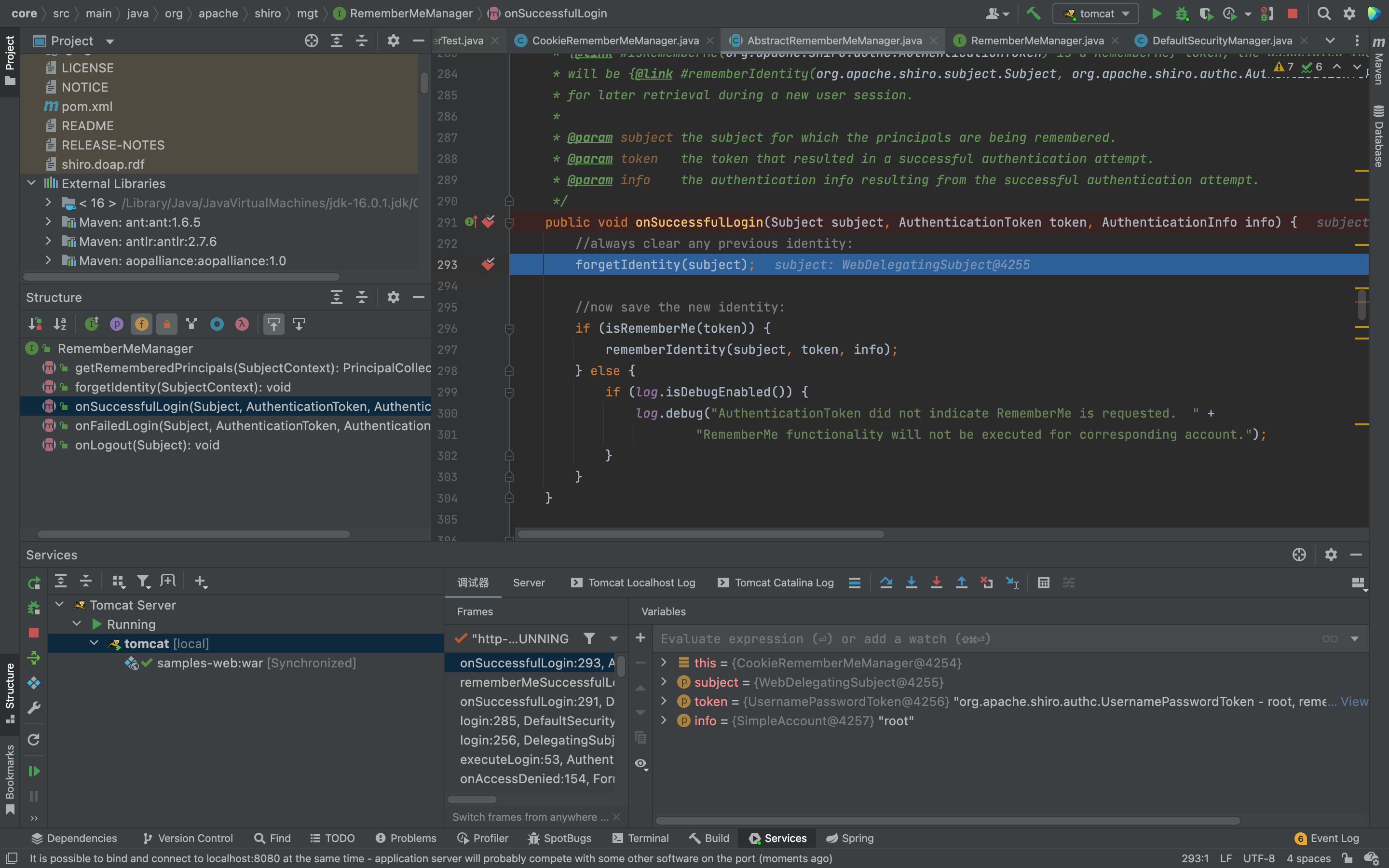The height and width of the screenshot is (868, 1389).
Task: Run the tomcat configuration
Action: [1157, 13]
